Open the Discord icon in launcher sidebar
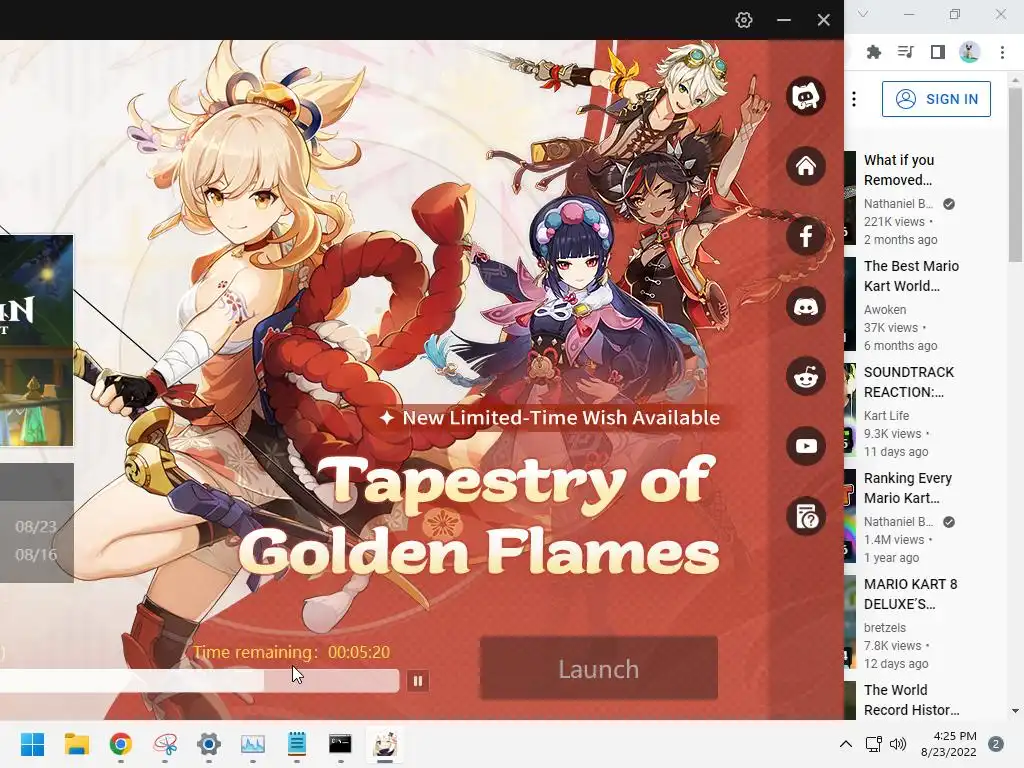 pyautogui.click(x=806, y=306)
